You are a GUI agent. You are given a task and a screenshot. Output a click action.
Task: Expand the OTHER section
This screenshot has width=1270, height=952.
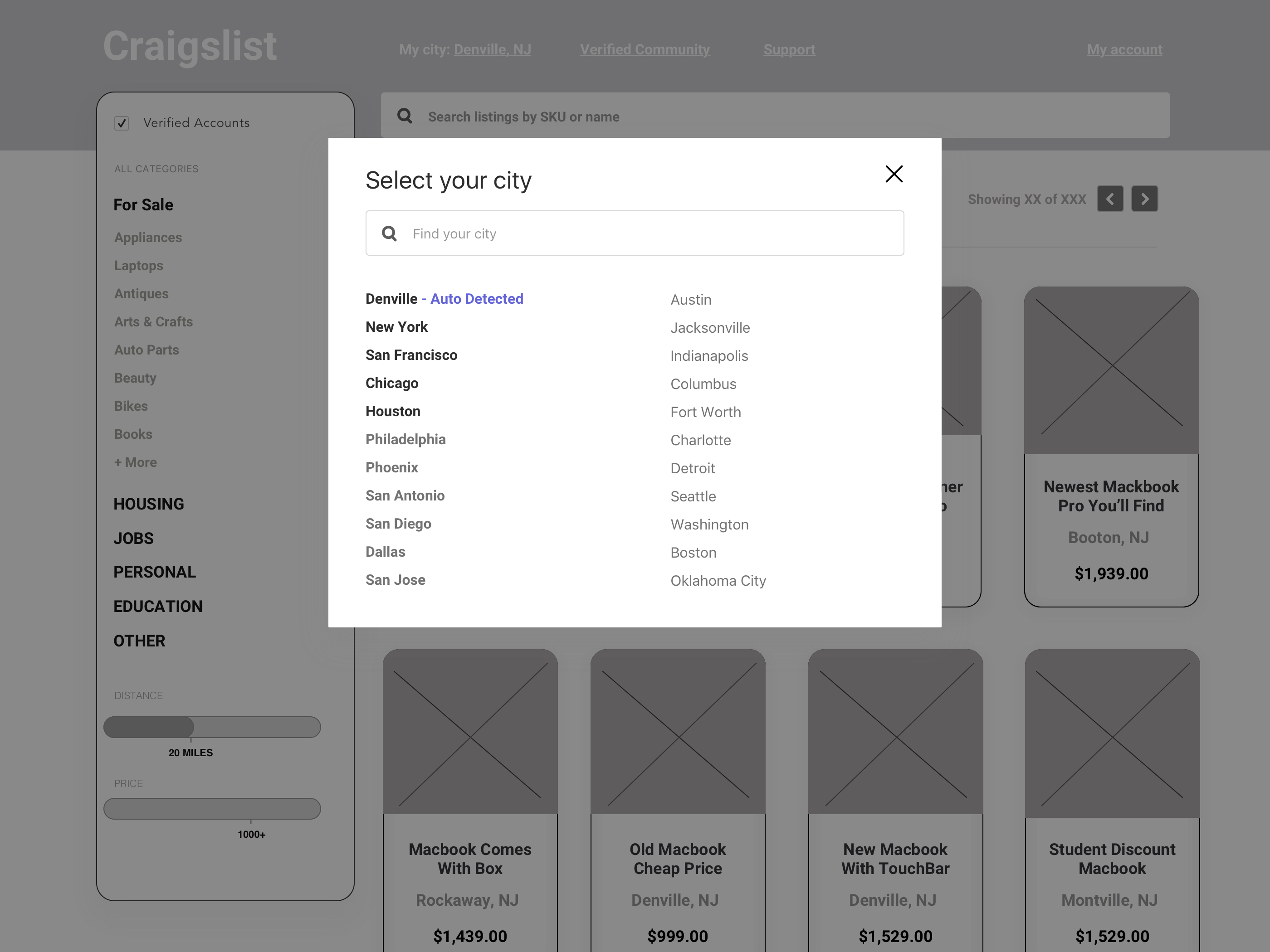coord(140,641)
